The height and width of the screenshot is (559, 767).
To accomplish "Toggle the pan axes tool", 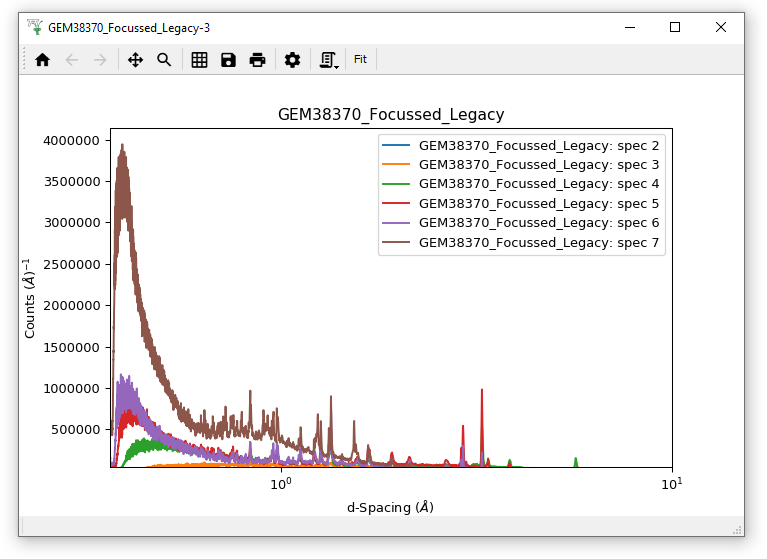I will coord(135,60).
